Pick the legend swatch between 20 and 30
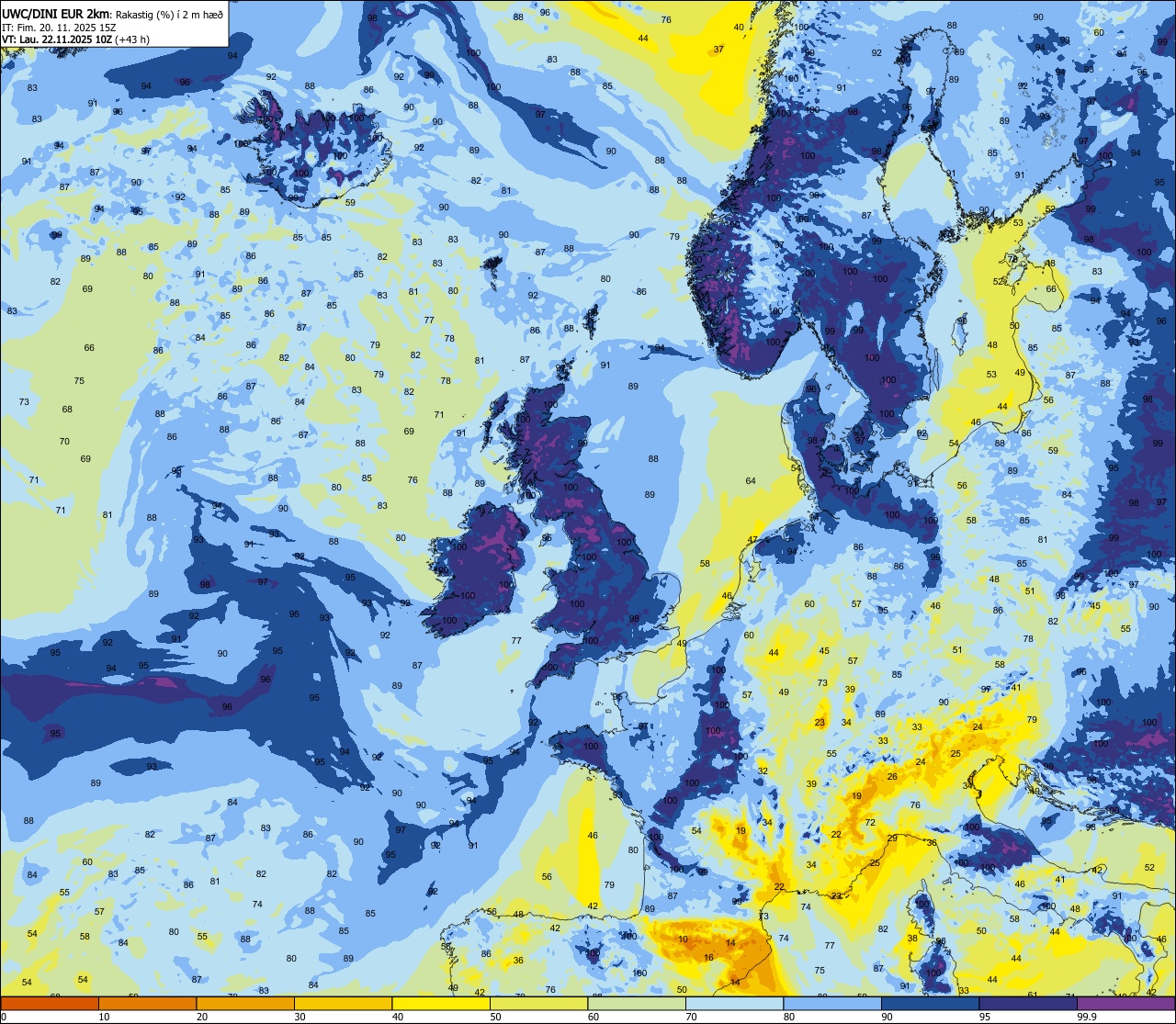Image resolution: width=1176 pixels, height=1024 pixels. (245, 1003)
